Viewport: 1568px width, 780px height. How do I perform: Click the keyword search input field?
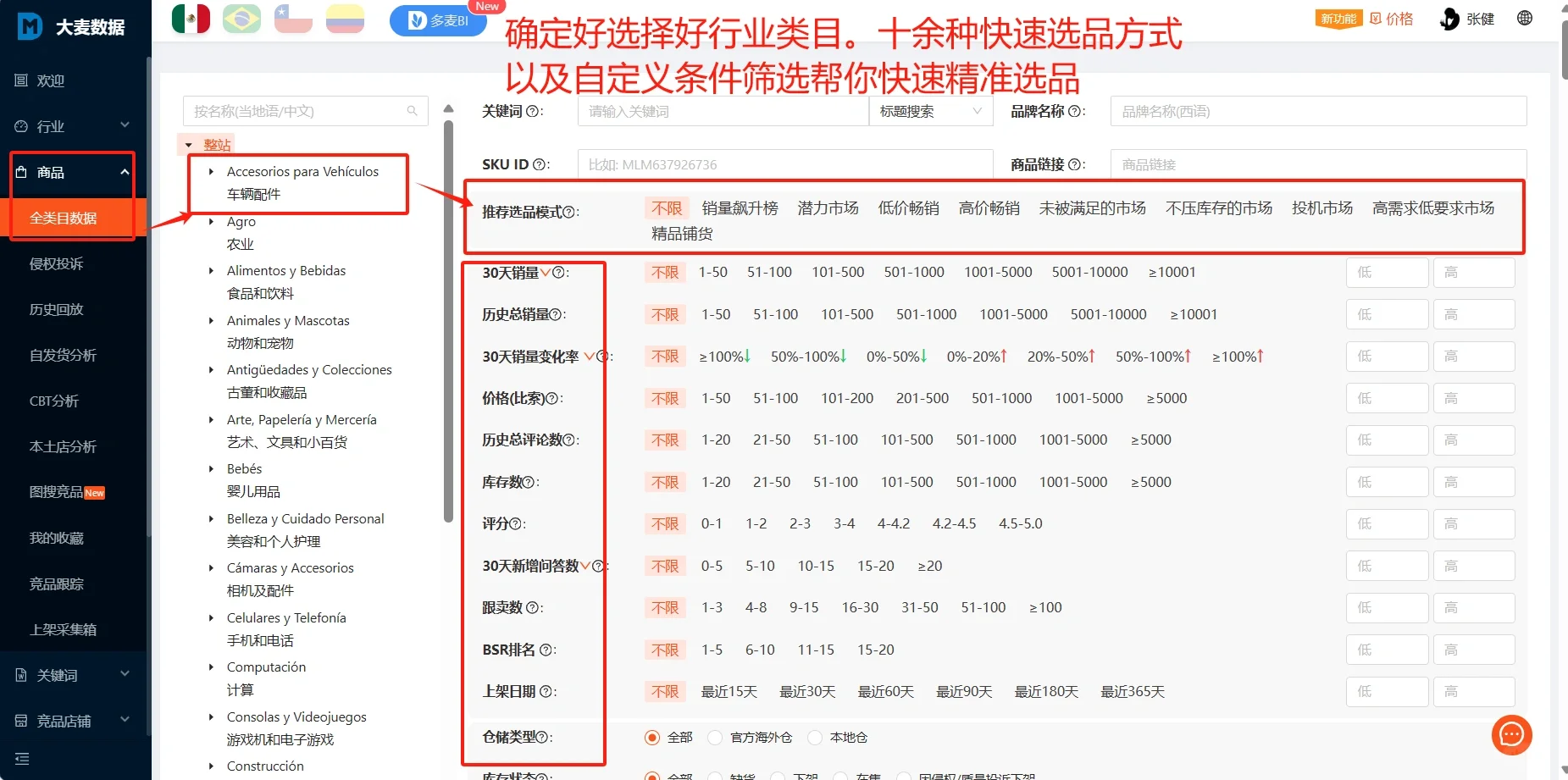point(722,111)
